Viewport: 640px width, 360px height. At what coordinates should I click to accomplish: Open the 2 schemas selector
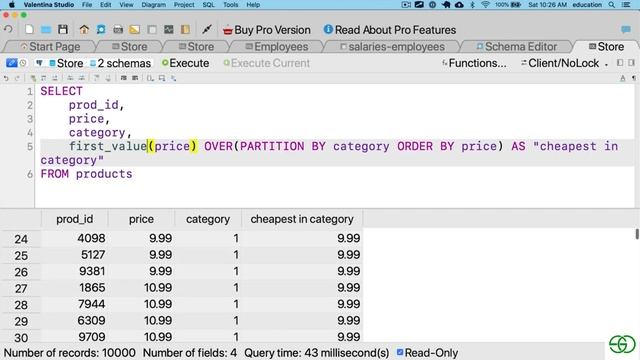120,63
